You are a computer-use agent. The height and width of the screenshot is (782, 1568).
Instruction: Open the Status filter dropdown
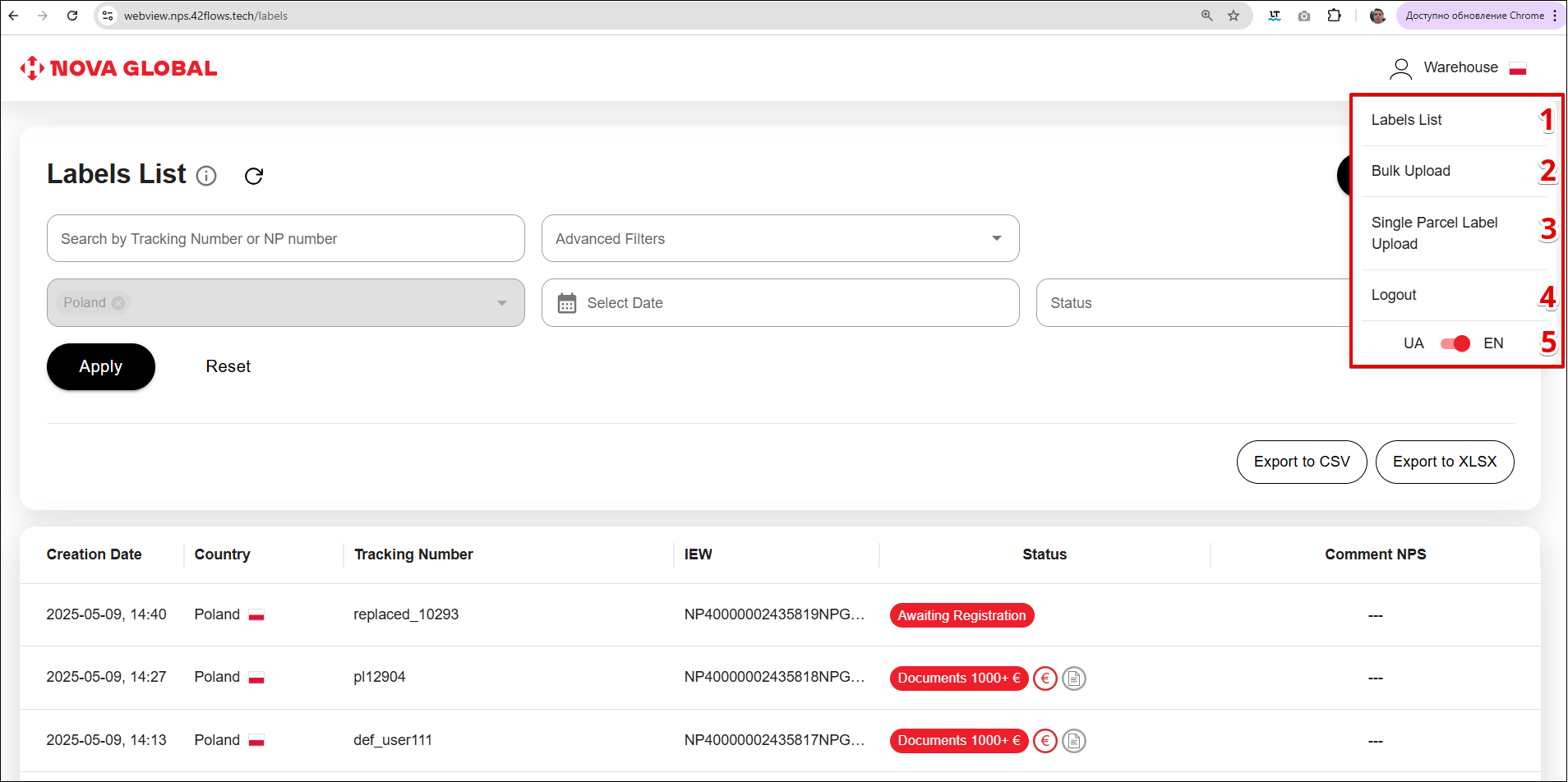click(x=1192, y=303)
